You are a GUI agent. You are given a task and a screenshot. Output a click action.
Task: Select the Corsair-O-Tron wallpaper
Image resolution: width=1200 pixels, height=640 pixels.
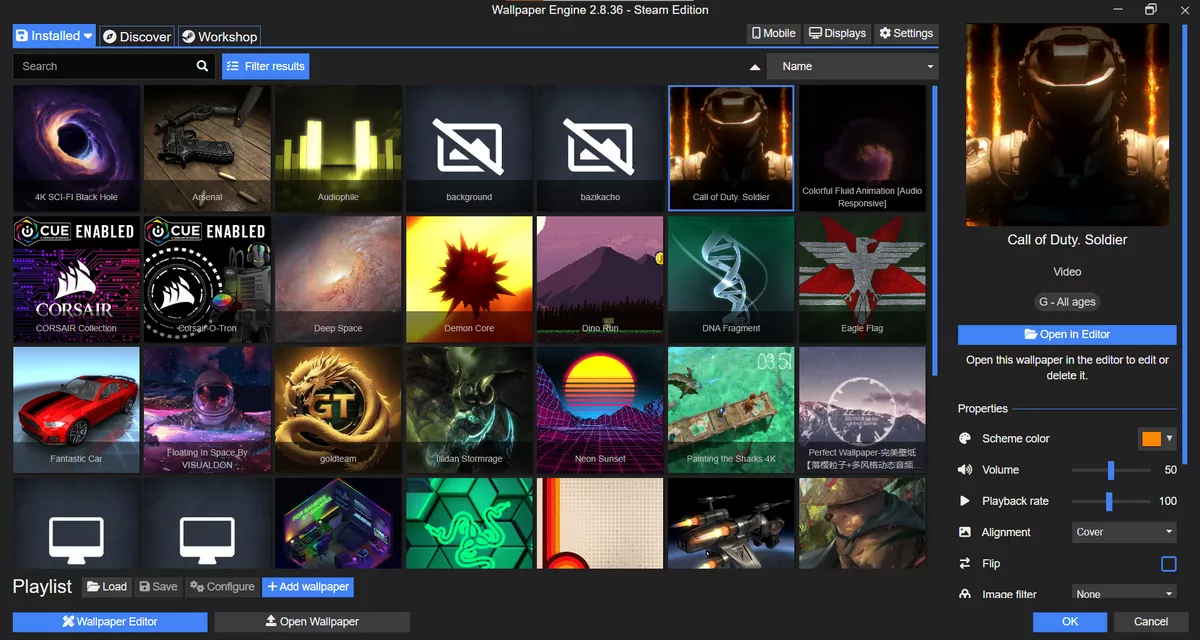tap(207, 279)
